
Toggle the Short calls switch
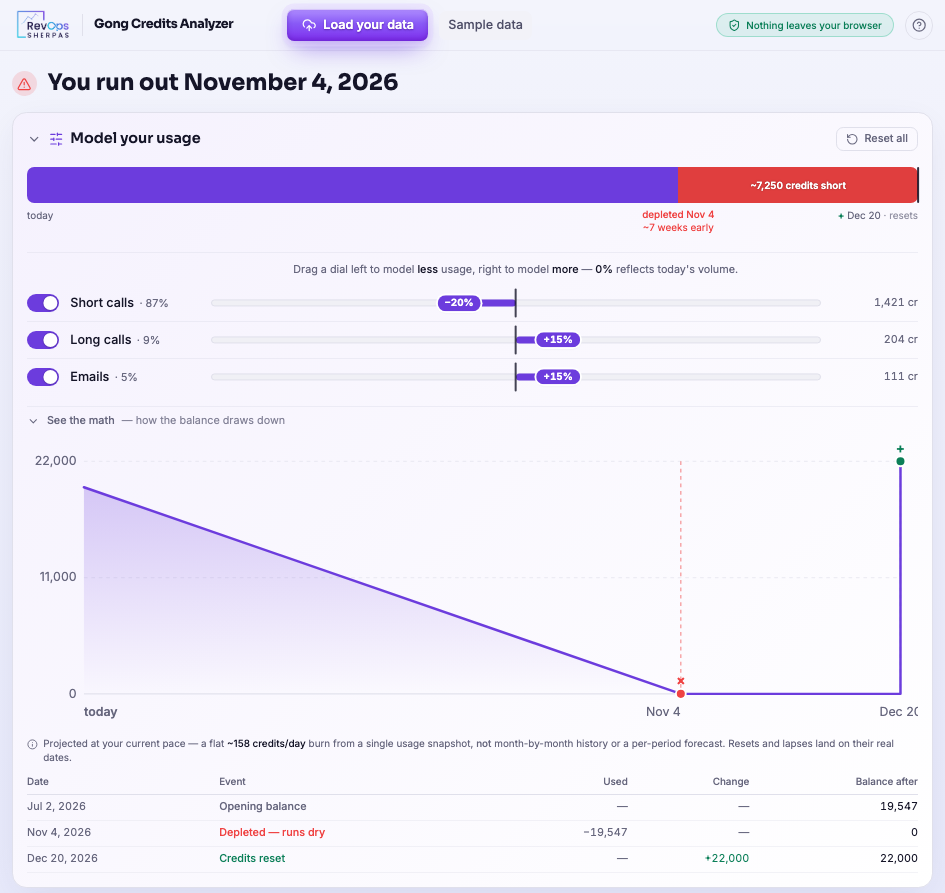pyautogui.click(x=43, y=302)
